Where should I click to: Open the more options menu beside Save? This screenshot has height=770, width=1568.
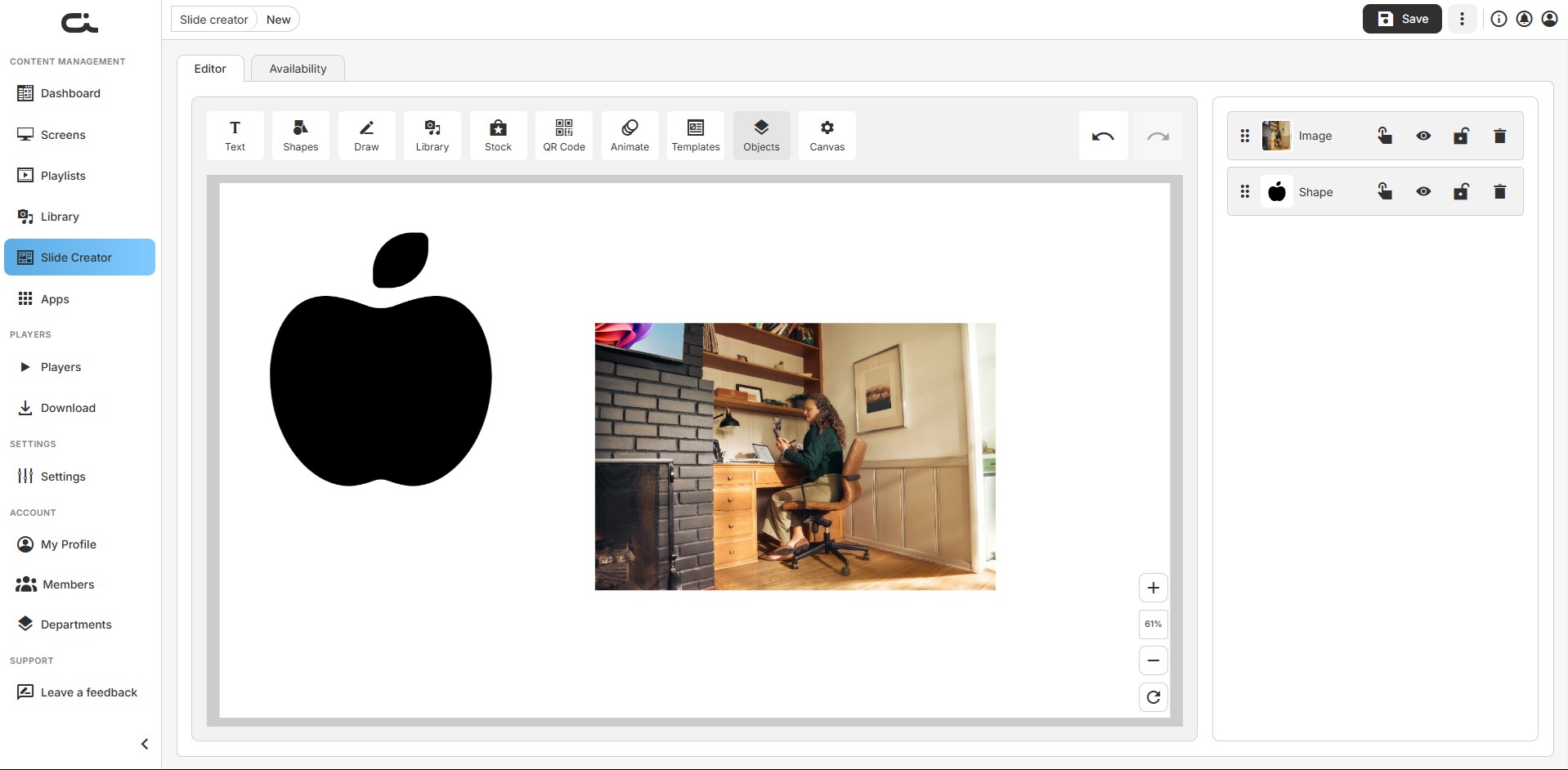point(1462,19)
